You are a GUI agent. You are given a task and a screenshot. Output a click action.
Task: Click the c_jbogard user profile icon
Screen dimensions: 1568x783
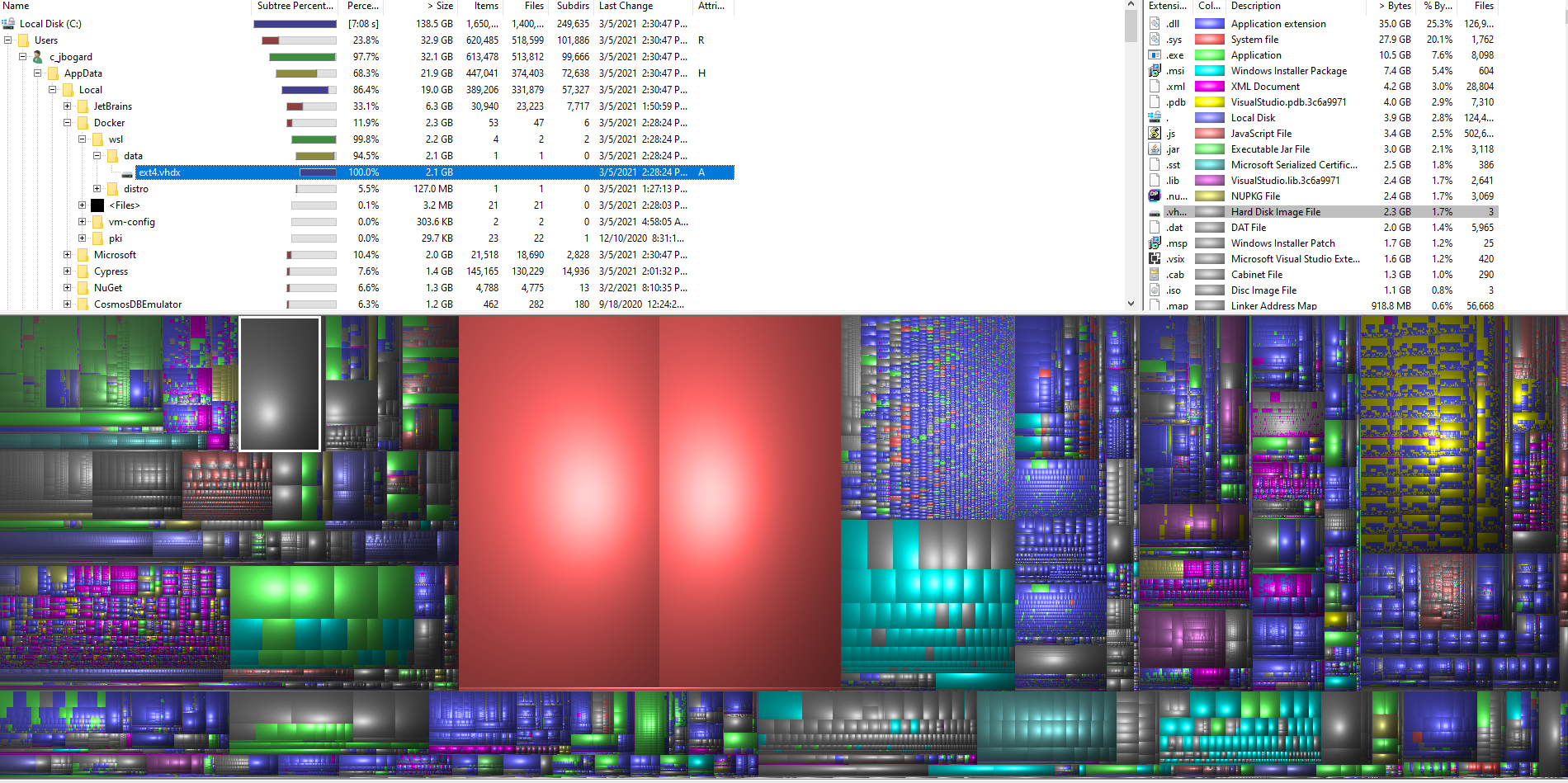coord(37,57)
